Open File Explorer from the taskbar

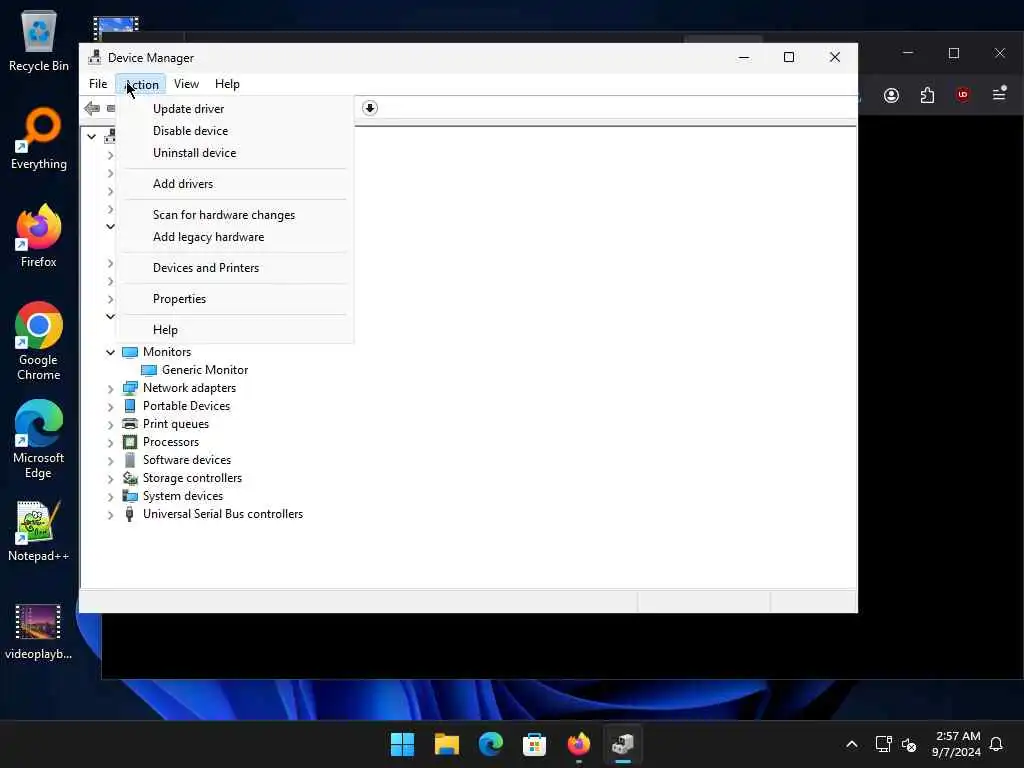click(x=447, y=744)
